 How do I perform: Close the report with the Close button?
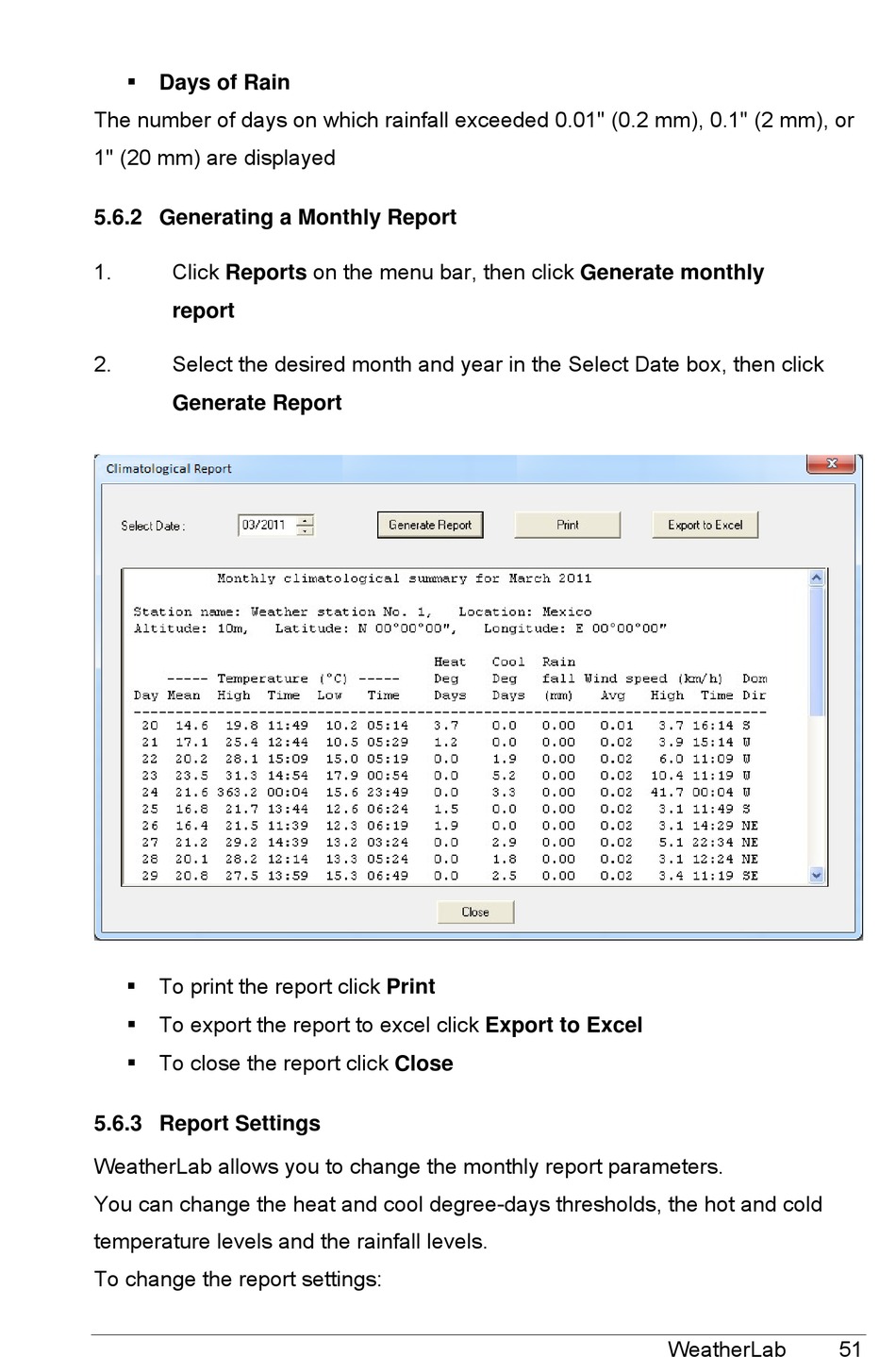475,912
